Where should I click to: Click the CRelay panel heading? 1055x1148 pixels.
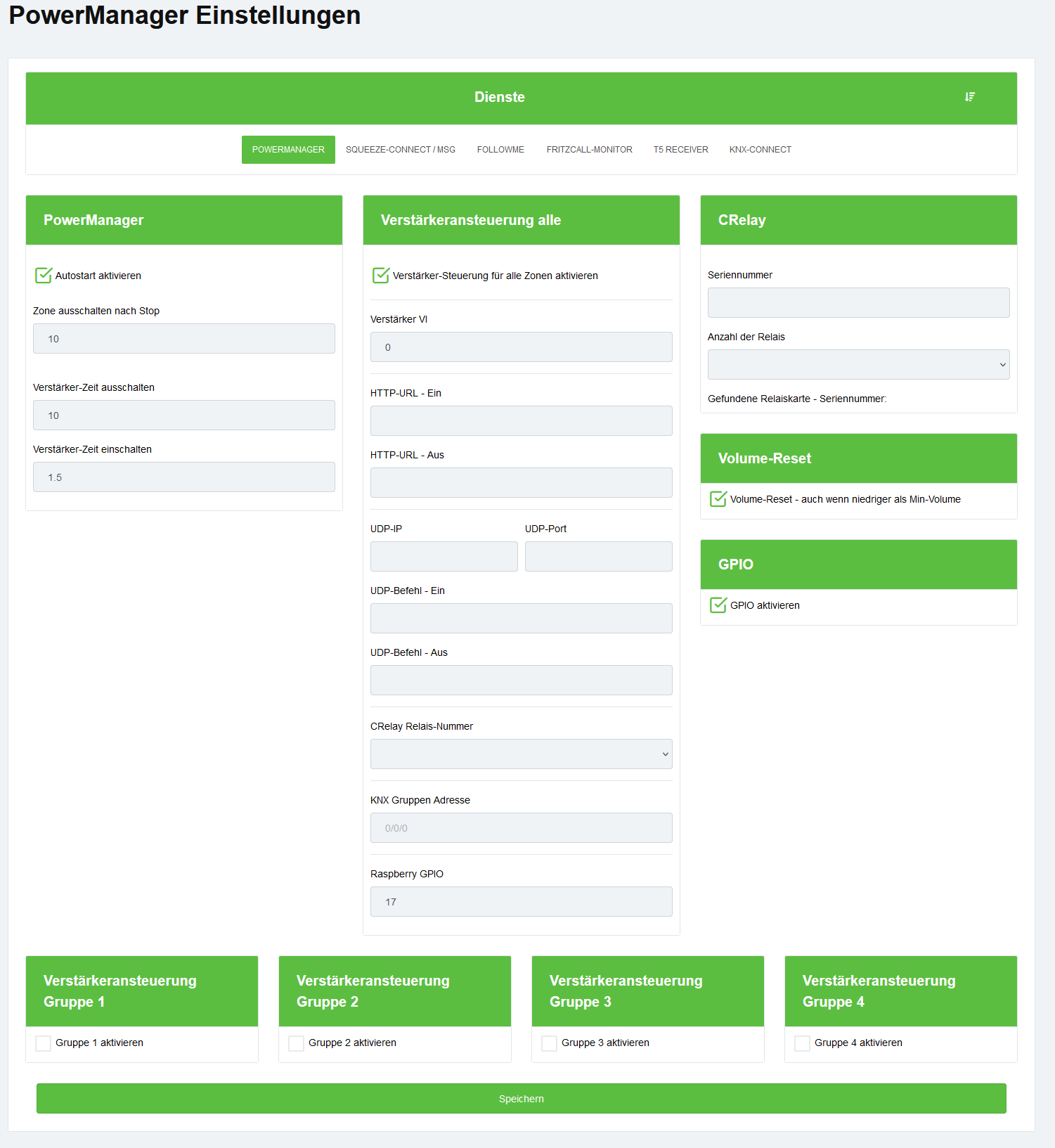[742, 220]
